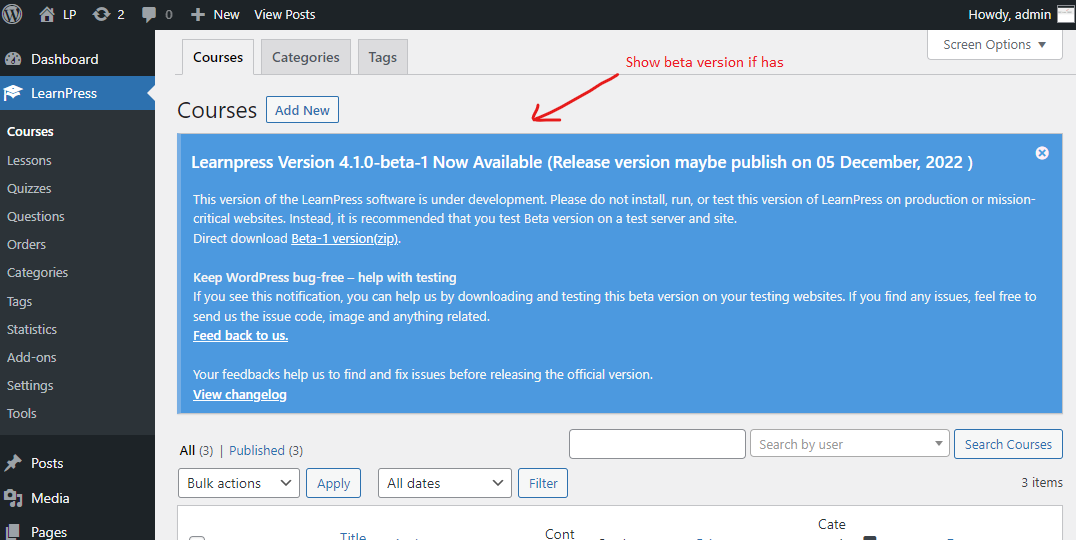This screenshot has width=1076, height=540.
Task: Open the Search by user dropdown
Action: [850, 444]
